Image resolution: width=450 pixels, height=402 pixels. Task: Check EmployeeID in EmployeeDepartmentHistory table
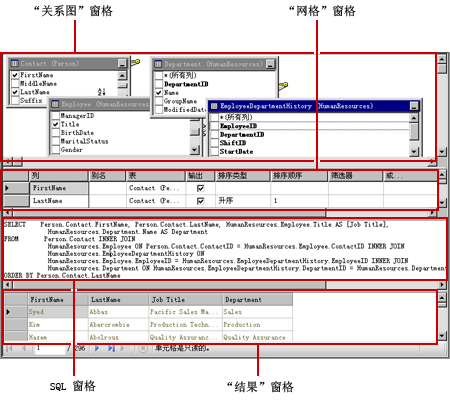click(214, 126)
